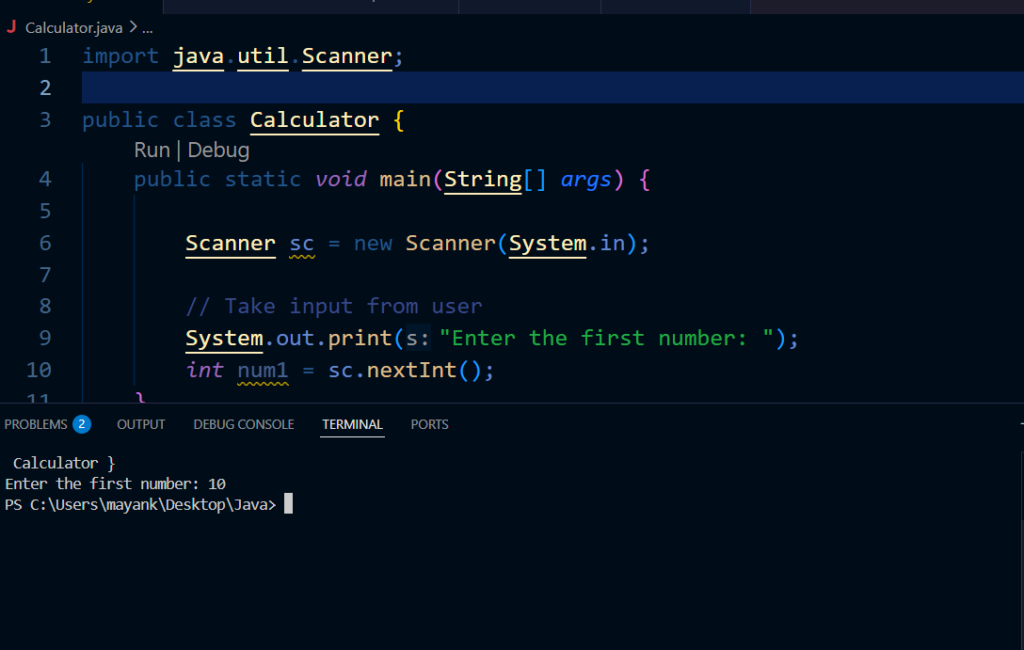1024x650 pixels.
Task: Click the 'import' keyword on line 1
Action: pyautogui.click(x=120, y=56)
